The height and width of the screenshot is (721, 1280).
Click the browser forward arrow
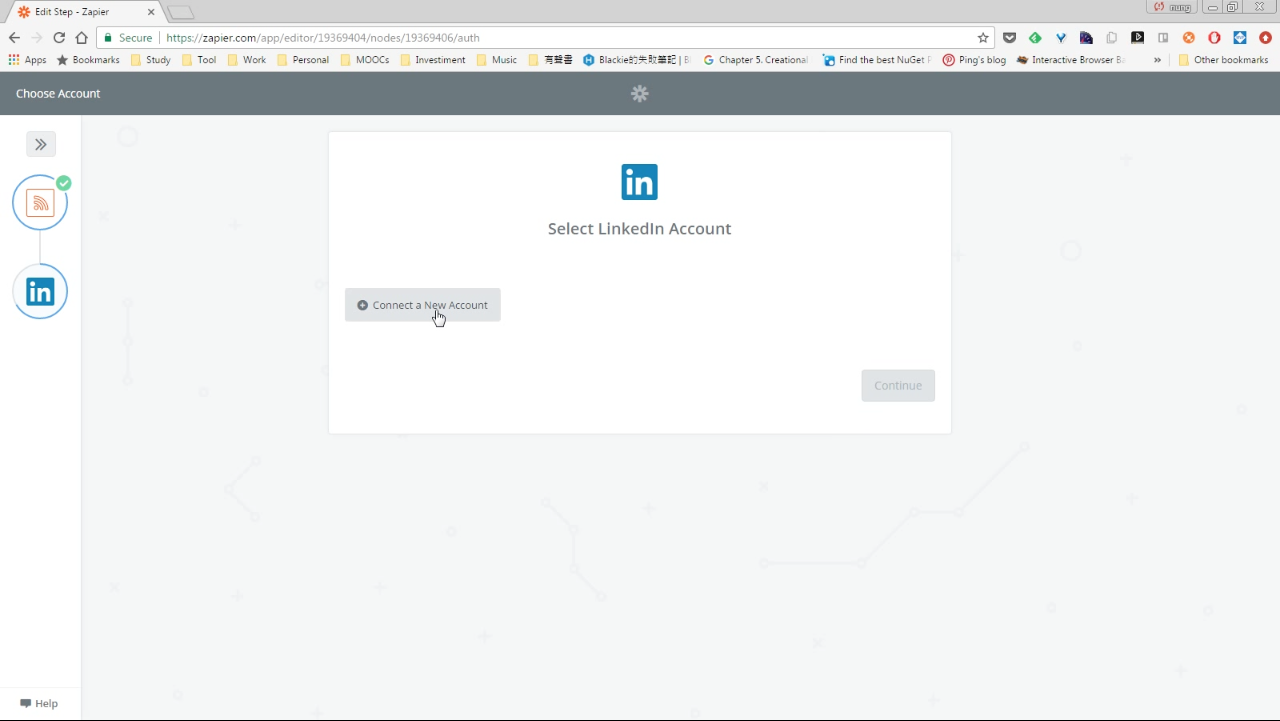point(37,38)
